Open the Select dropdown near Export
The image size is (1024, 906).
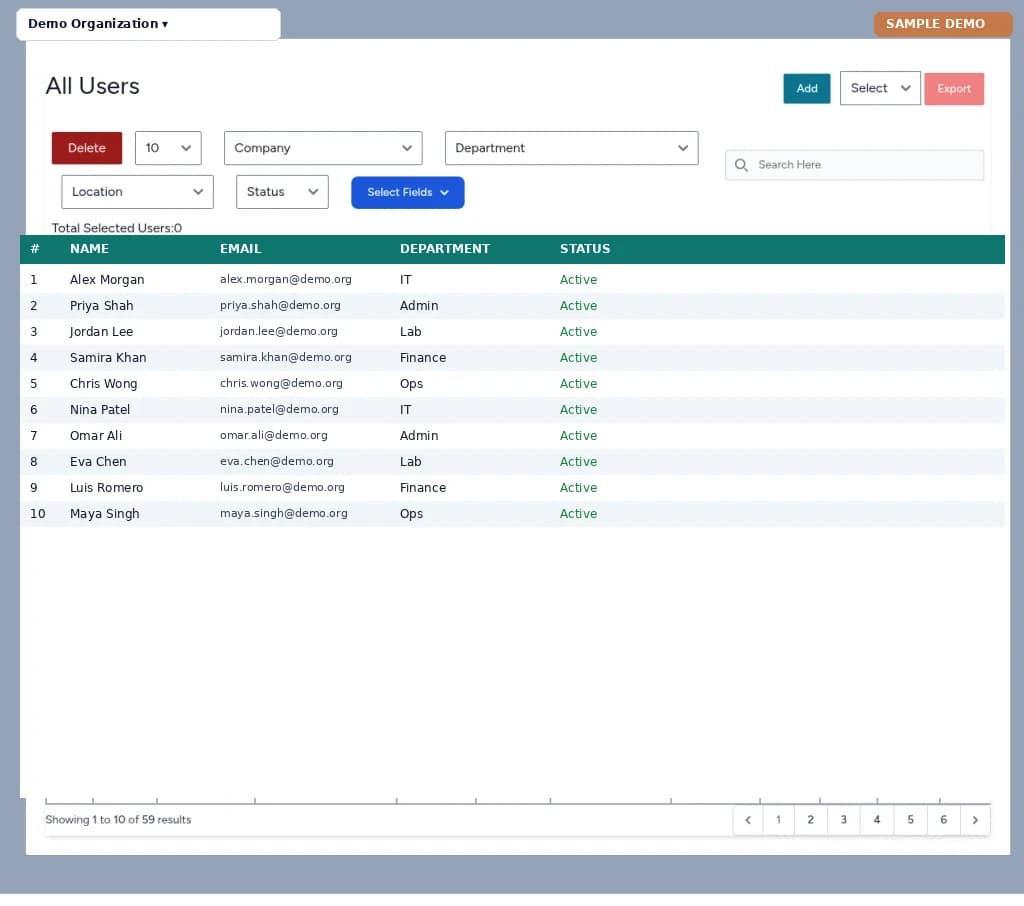click(880, 88)
